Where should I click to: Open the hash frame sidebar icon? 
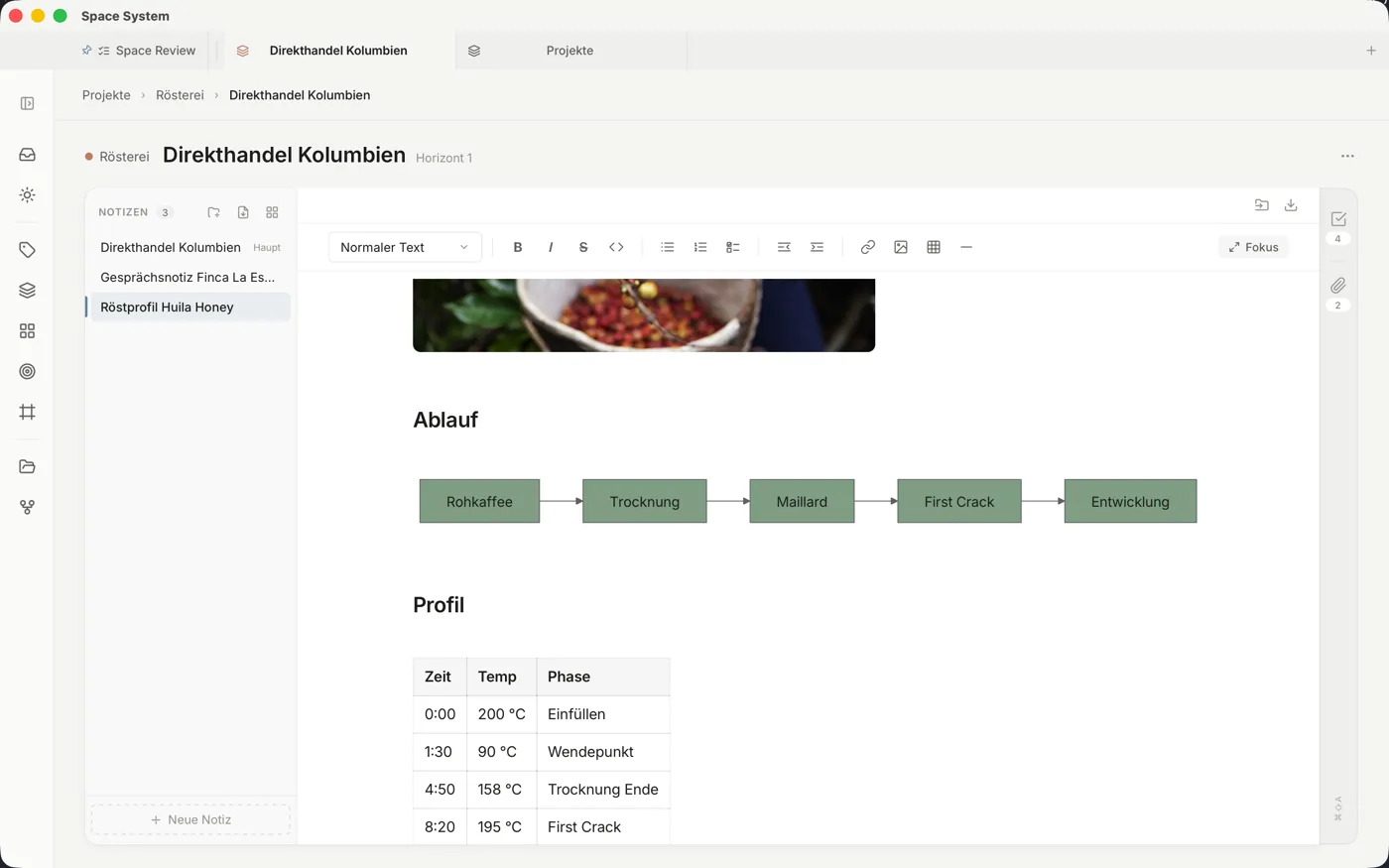27,412
